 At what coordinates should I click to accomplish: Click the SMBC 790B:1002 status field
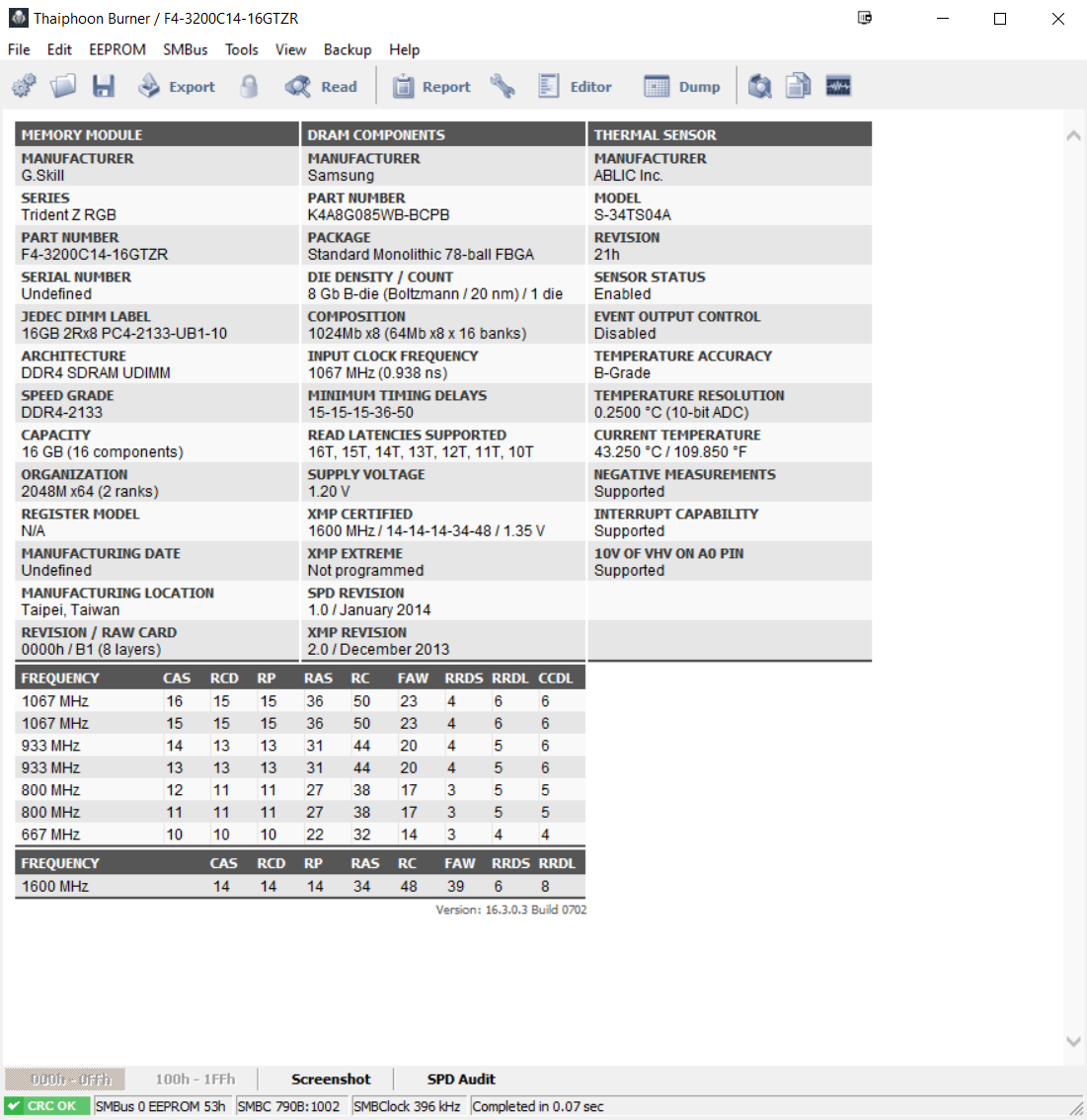[x=289, y=1106]
